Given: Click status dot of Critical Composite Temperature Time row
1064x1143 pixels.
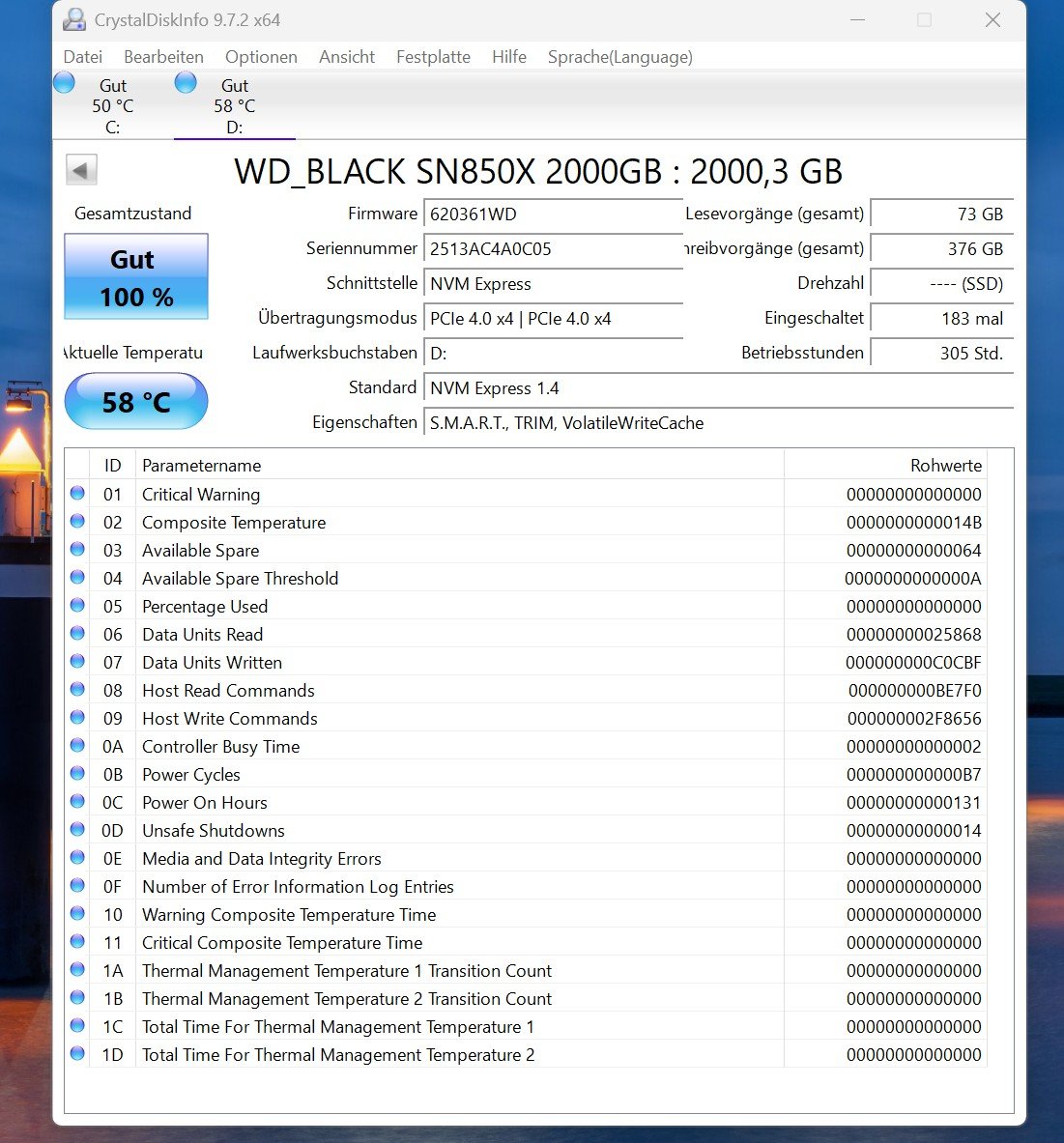Looking at the screenshot, I should (x=77, y=942).
